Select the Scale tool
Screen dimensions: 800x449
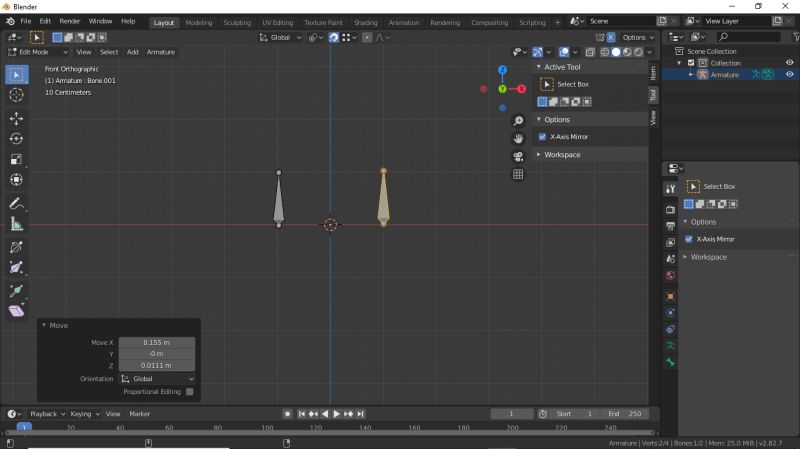point(16,159)
